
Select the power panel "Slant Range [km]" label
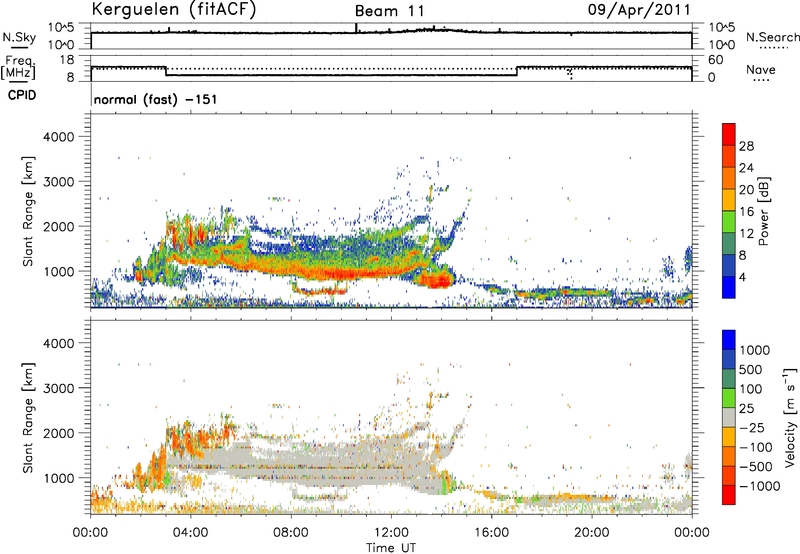(28, 211)
